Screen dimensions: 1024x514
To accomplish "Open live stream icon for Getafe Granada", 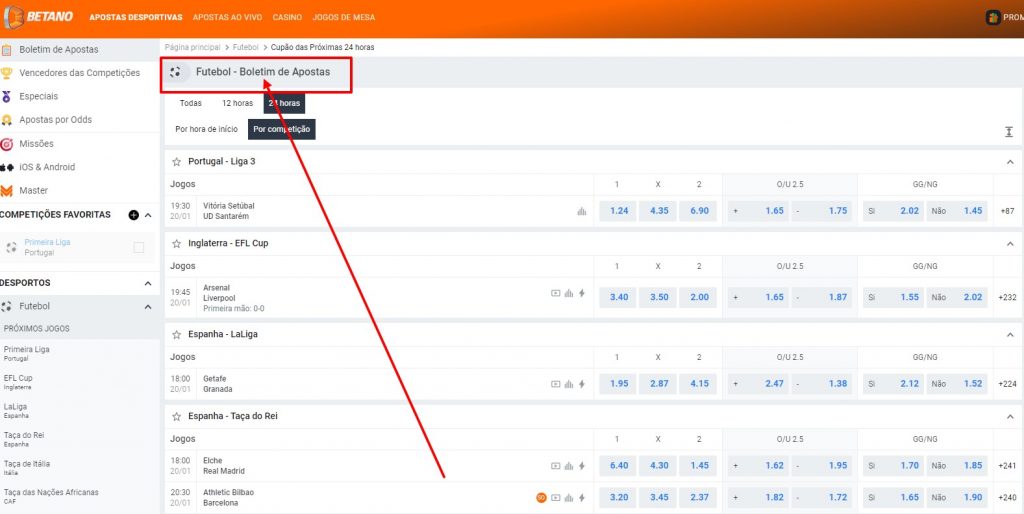I will (556, 384).
